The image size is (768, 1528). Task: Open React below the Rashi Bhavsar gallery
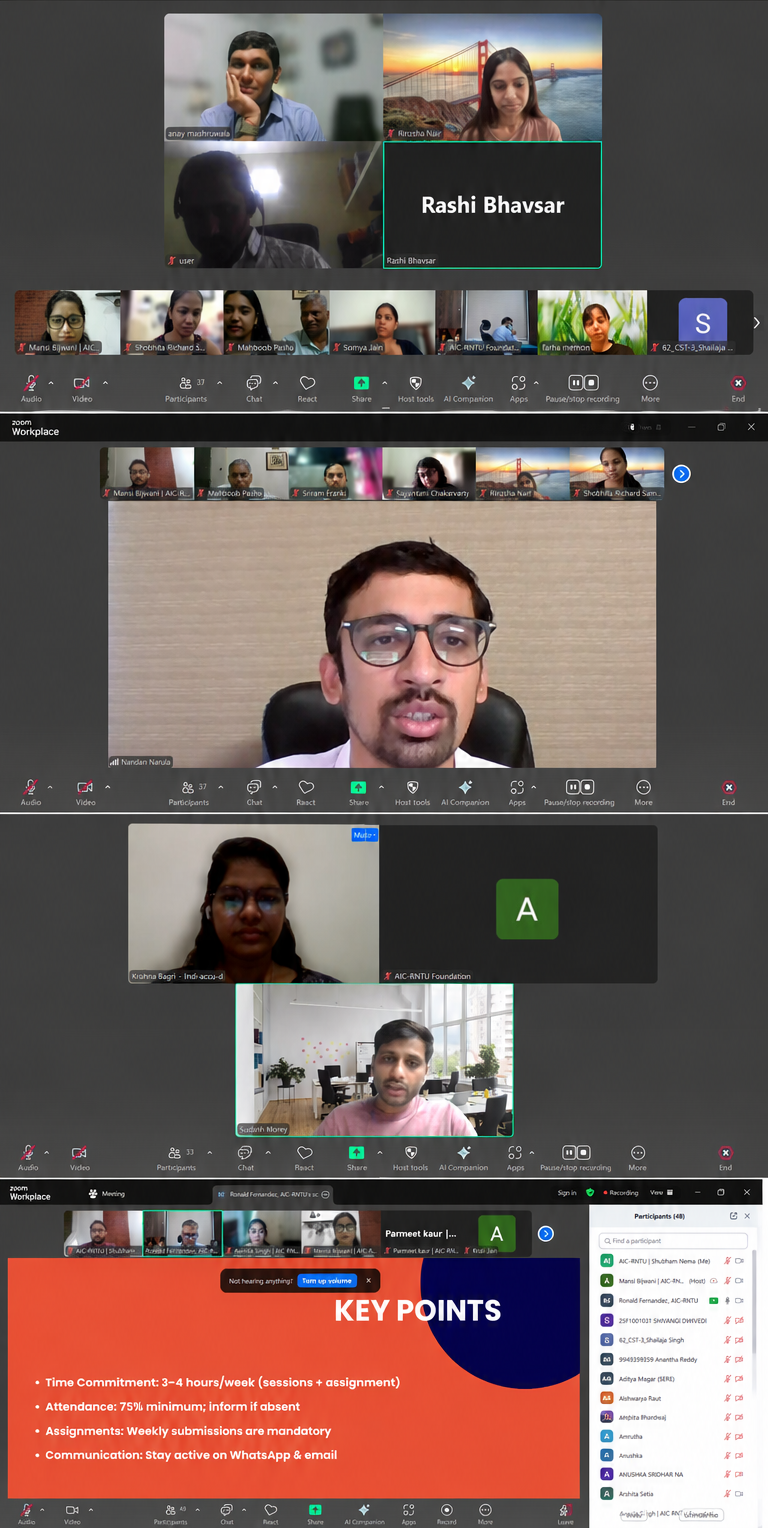pyautogui.click(x=307, y=388)
